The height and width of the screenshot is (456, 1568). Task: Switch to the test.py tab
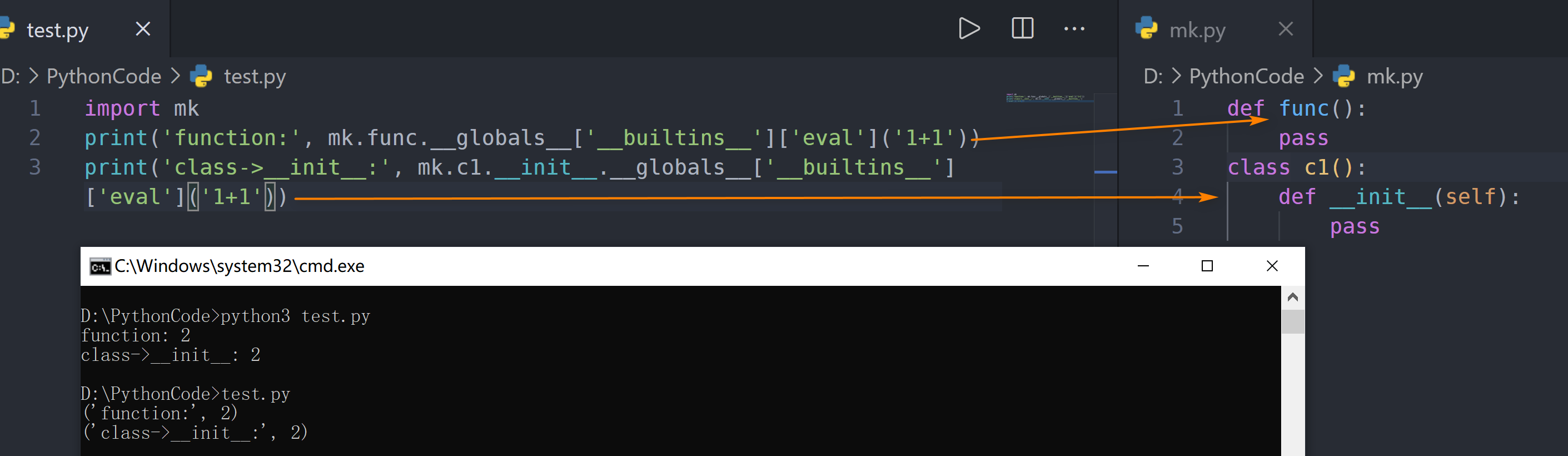tap(58, 30)
